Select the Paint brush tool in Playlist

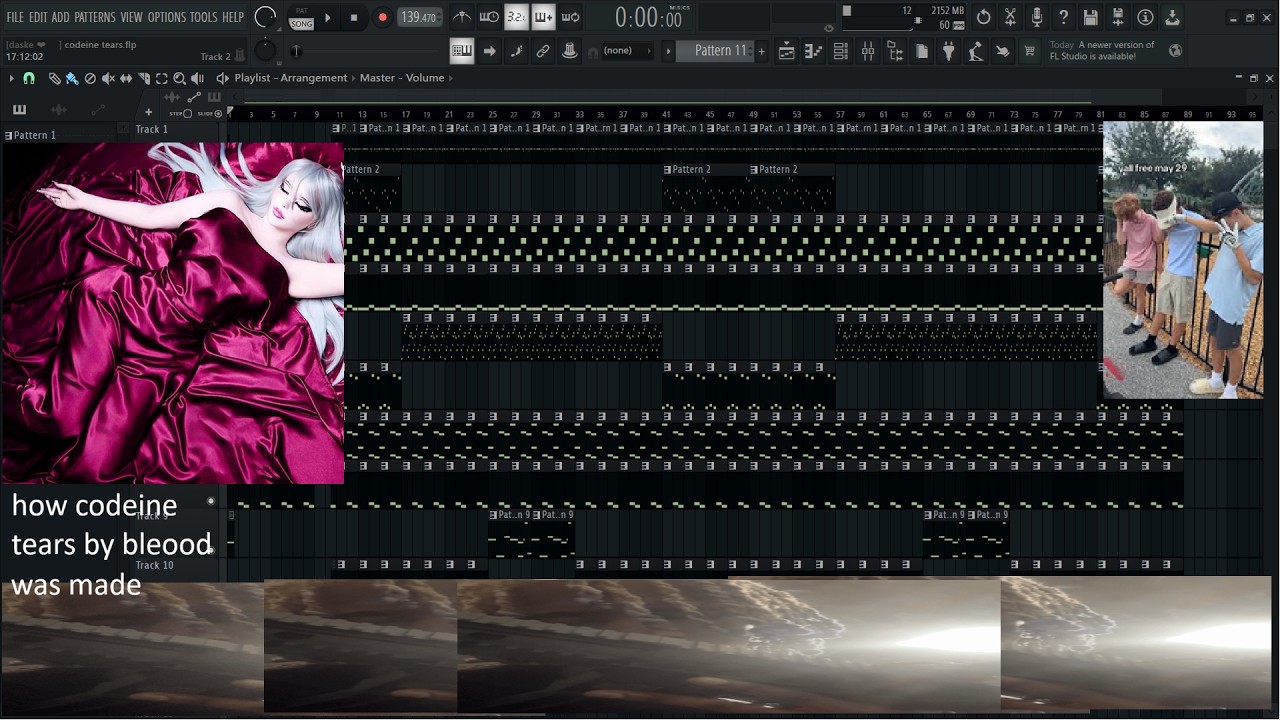coord(72,78)
